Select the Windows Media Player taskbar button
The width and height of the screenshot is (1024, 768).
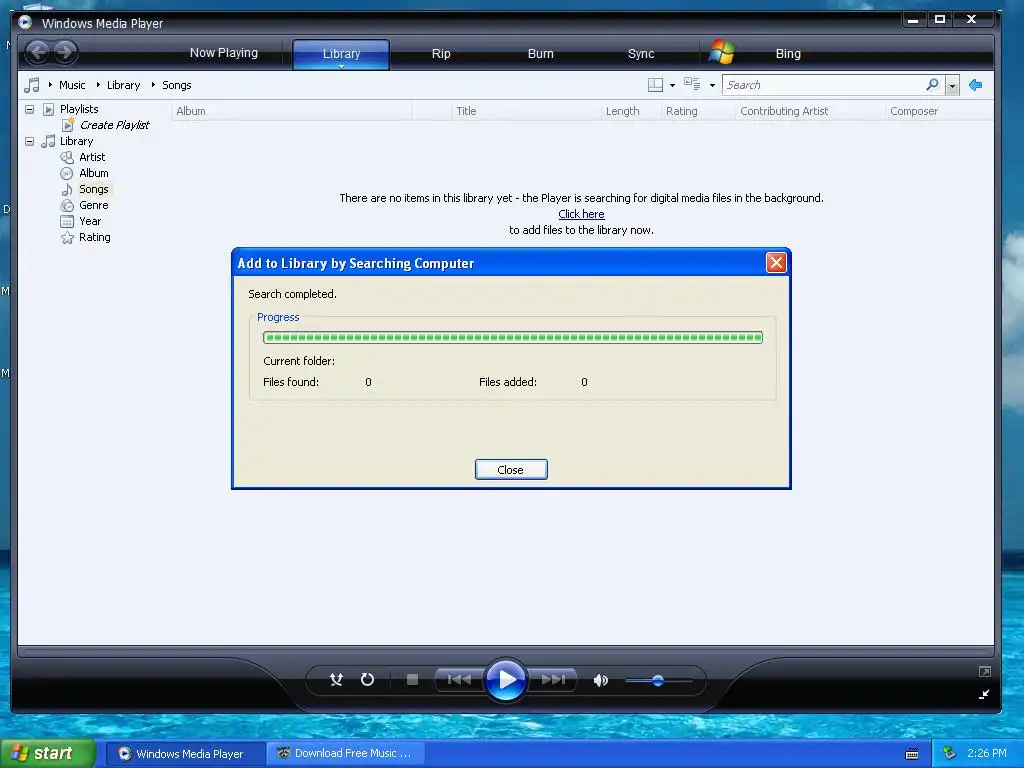(184, 754)
